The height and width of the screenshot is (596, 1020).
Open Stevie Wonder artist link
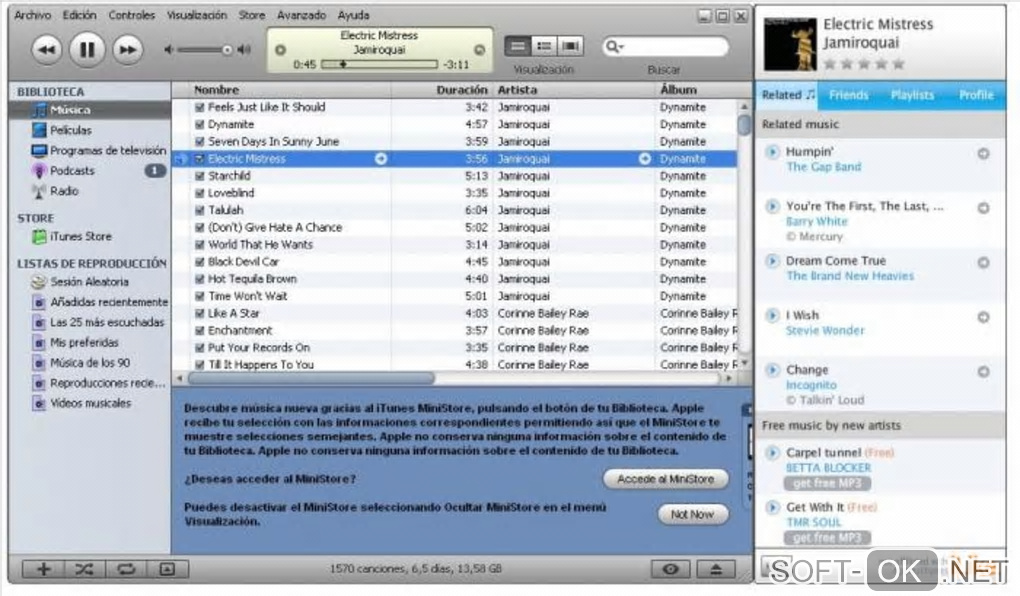(x=825, y=331)
